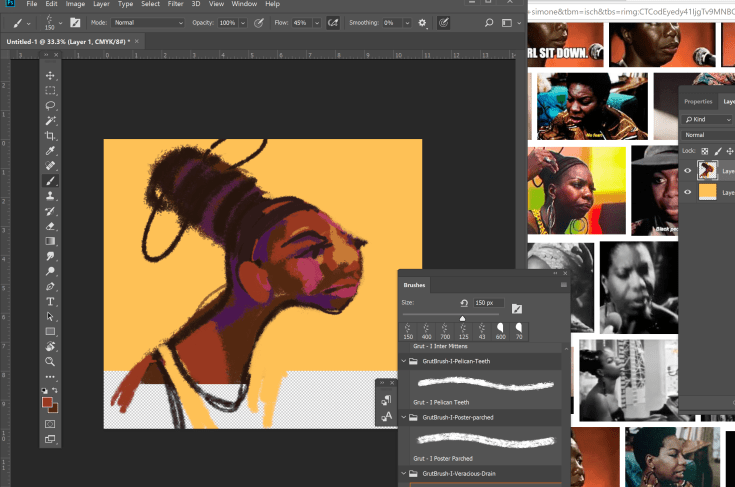The height and width of the screenshot is (487, 735).
Task: Collapse the GrutBrush-I-Pelican-Teeth folder
Action: coord(404,361)
